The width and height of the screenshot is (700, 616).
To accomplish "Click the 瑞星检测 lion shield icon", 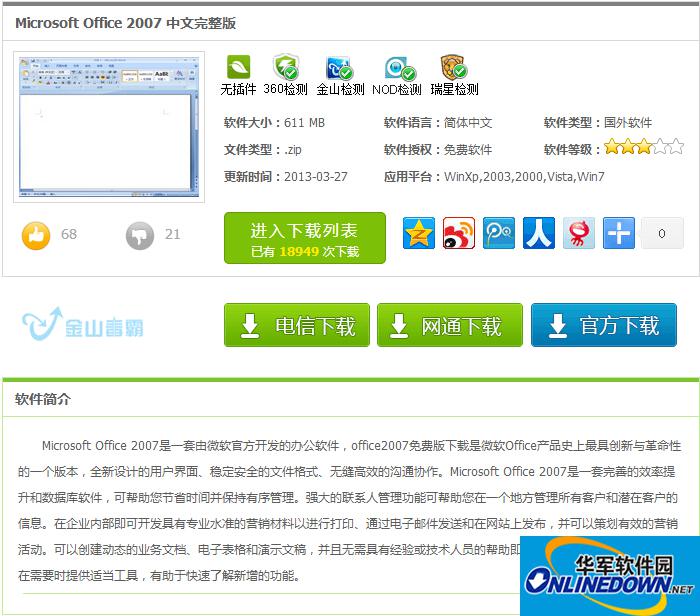I will [454, 67].
